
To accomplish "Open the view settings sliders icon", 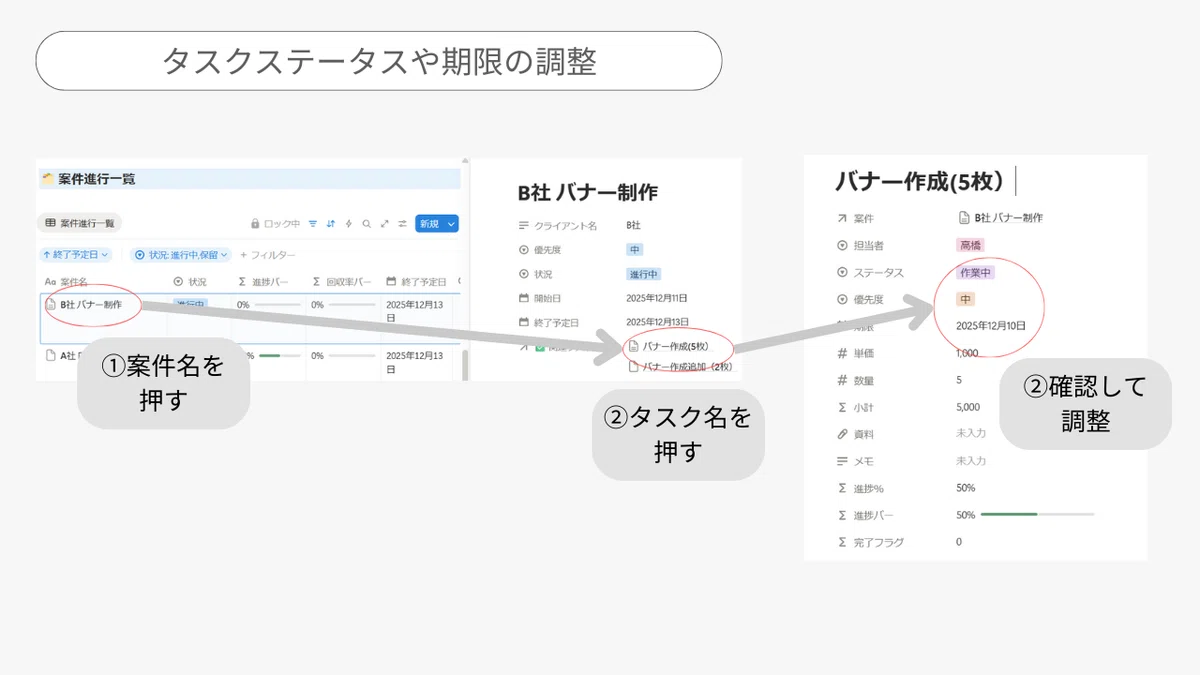I will click(x=402, y=224).
